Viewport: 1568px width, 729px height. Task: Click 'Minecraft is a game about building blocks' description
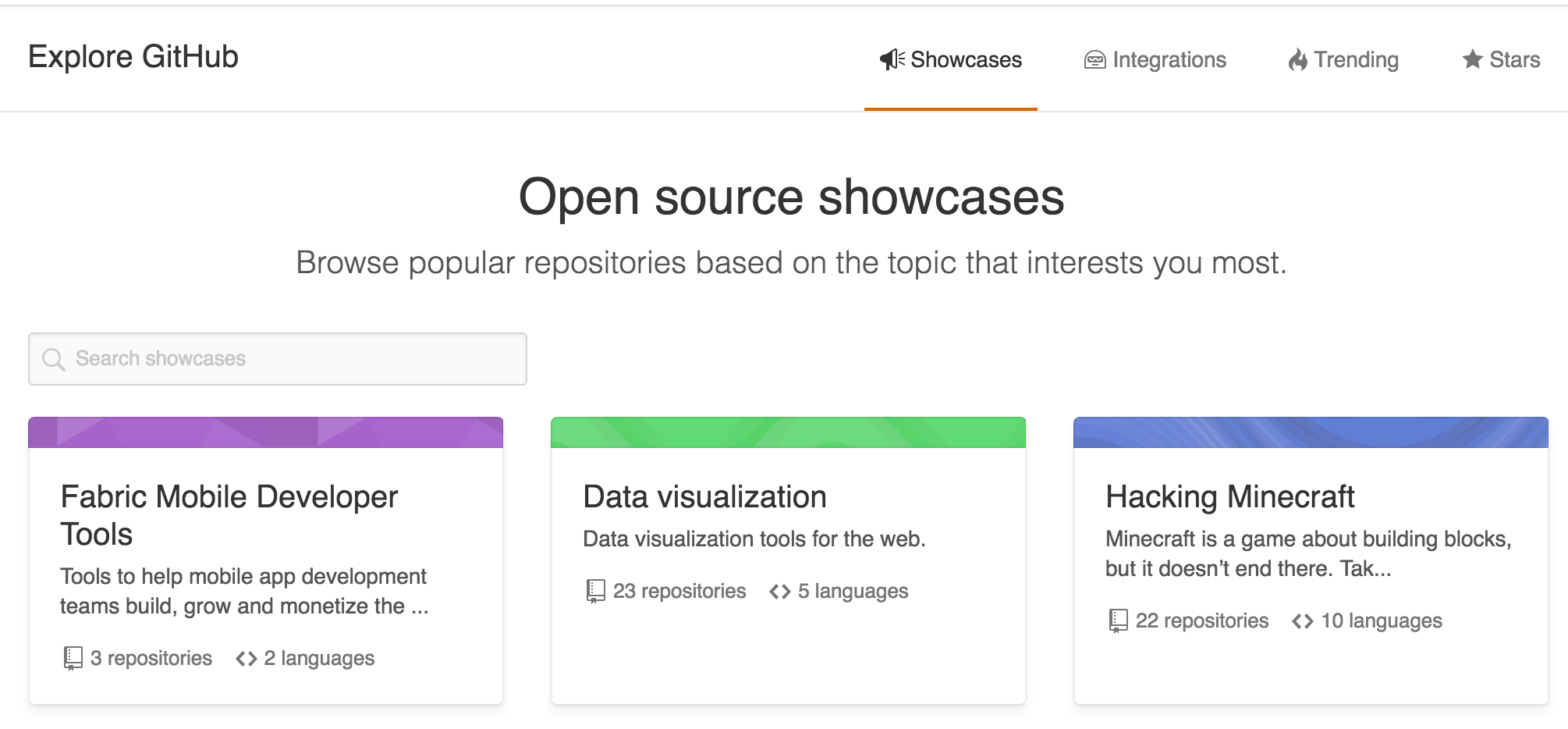coord(1308,553)
